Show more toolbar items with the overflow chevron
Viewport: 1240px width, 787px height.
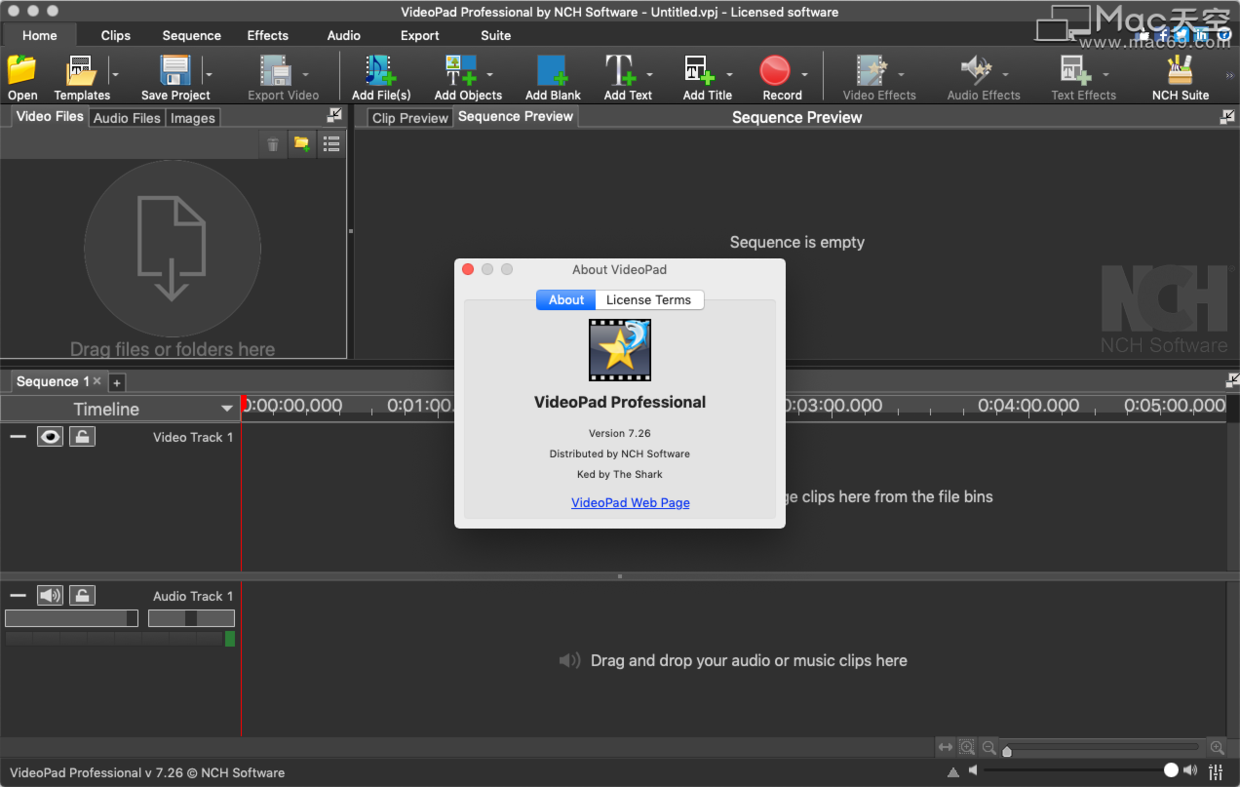pyautogui.click(x=1230, y=75)
